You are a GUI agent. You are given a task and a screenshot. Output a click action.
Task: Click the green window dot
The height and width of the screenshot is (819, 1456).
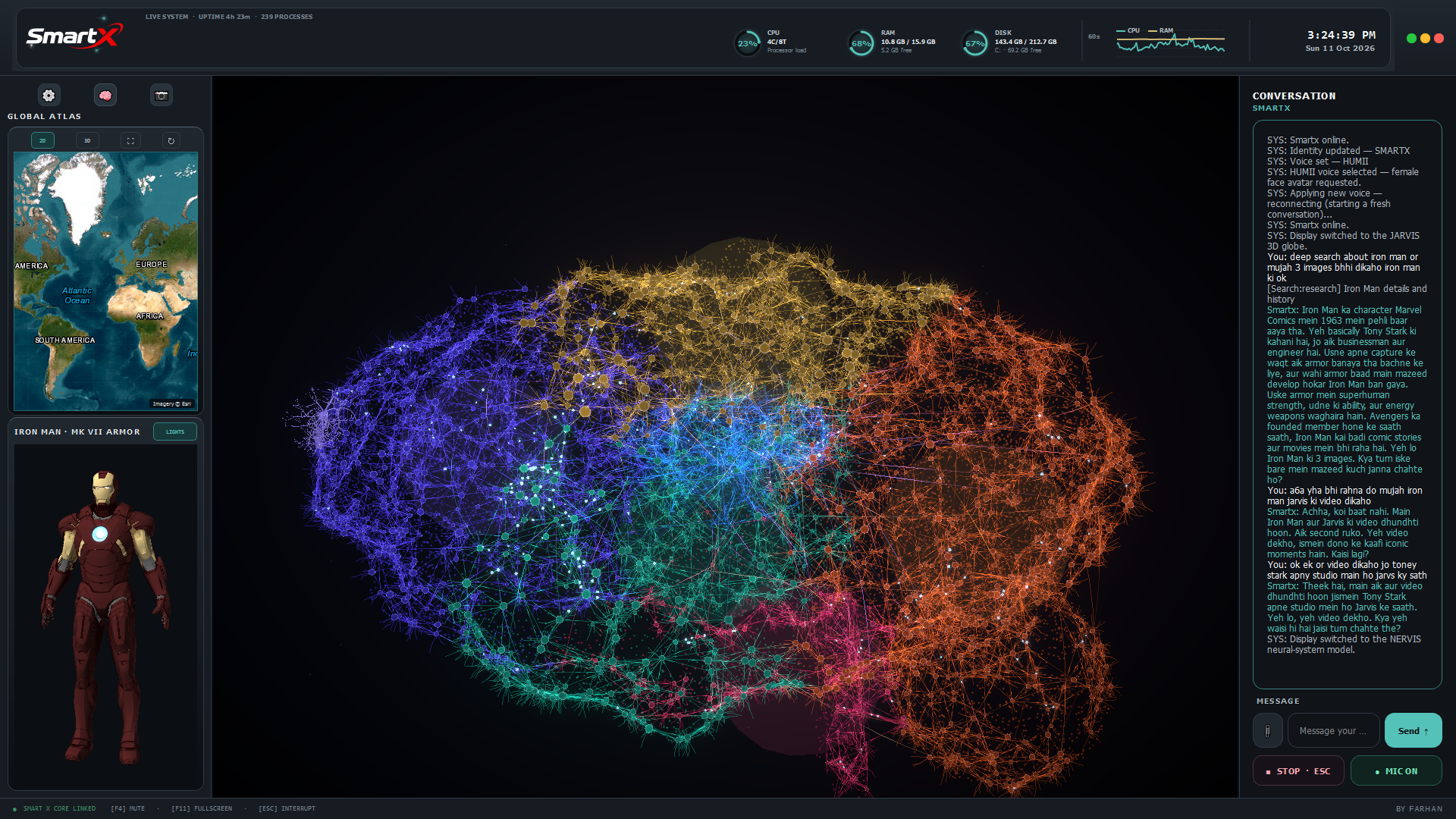(x=1411, y=39)
